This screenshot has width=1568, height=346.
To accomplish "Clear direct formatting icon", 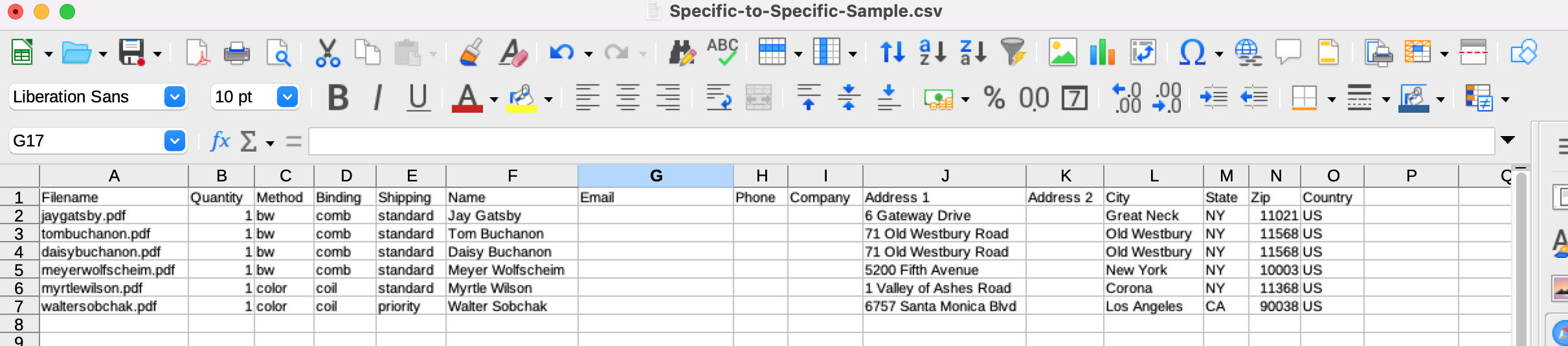I will pos(513,52).
